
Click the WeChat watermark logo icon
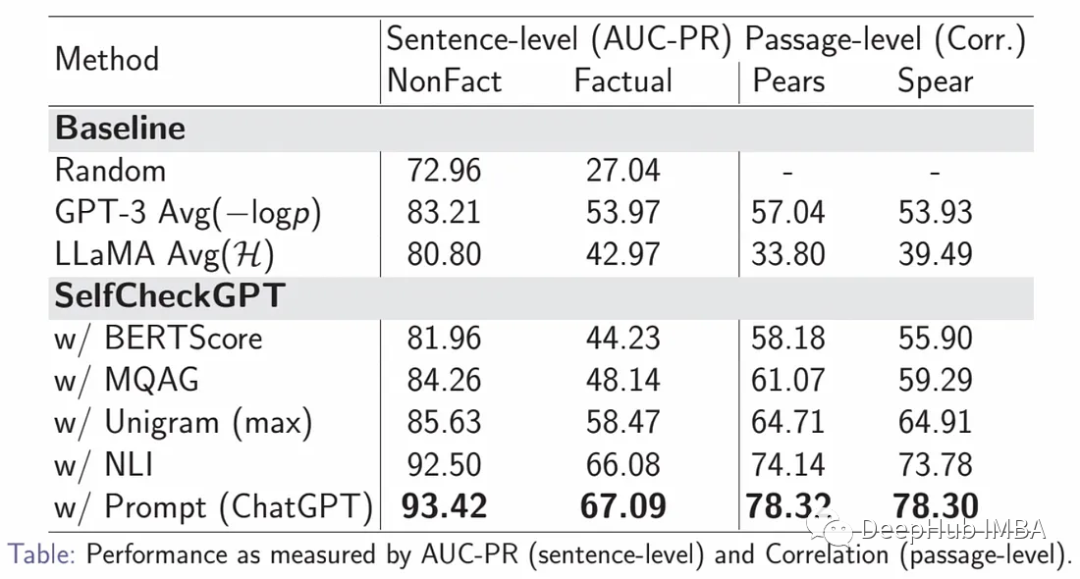click(831, 528)
